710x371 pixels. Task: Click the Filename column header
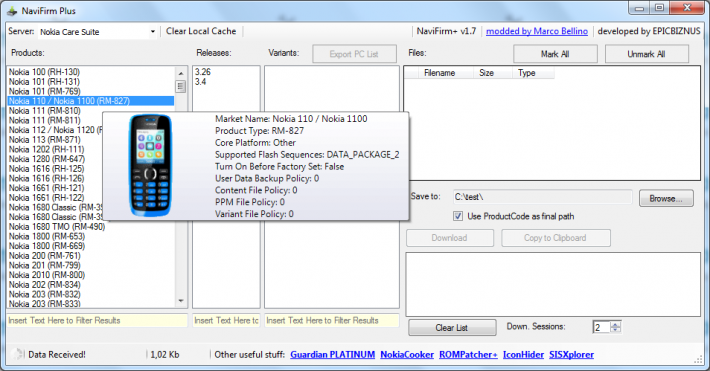point(439,73)
